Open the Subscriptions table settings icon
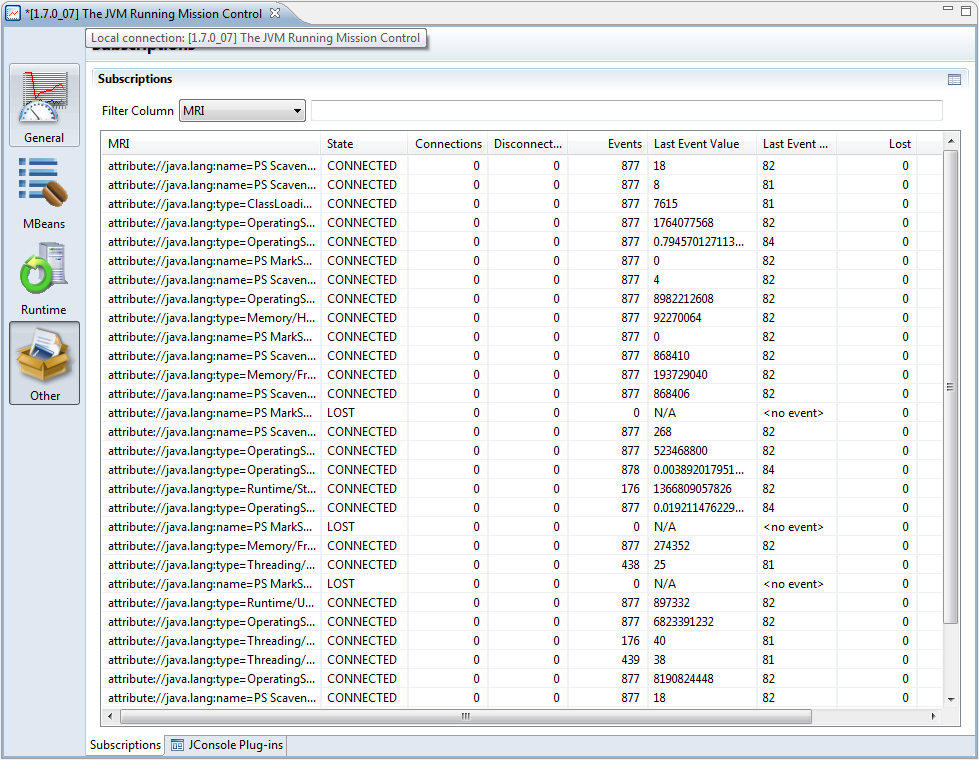Screen dimensions: 979x760 tap(954, 79)
